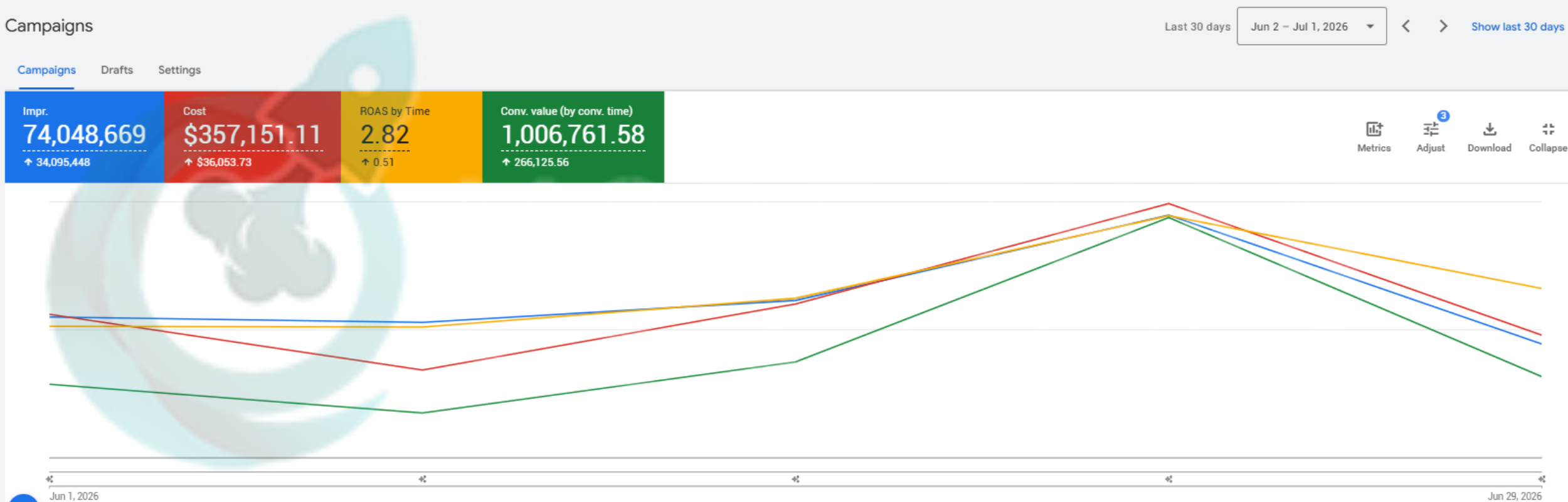The width and height of the screenshot is (1568, 502).
Task: Click the Jun 29, 2026 timeline marker
Action: (1542, 479)
